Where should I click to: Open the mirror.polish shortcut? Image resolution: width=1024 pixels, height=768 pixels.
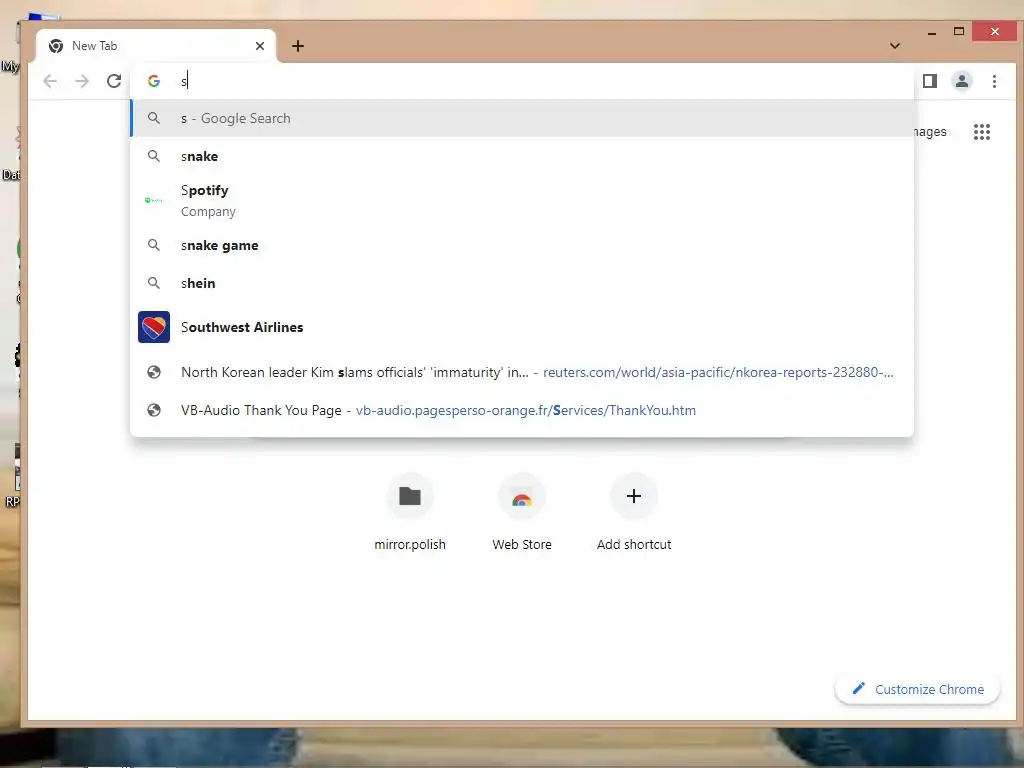pyautogui.click(x=410, y=513)
